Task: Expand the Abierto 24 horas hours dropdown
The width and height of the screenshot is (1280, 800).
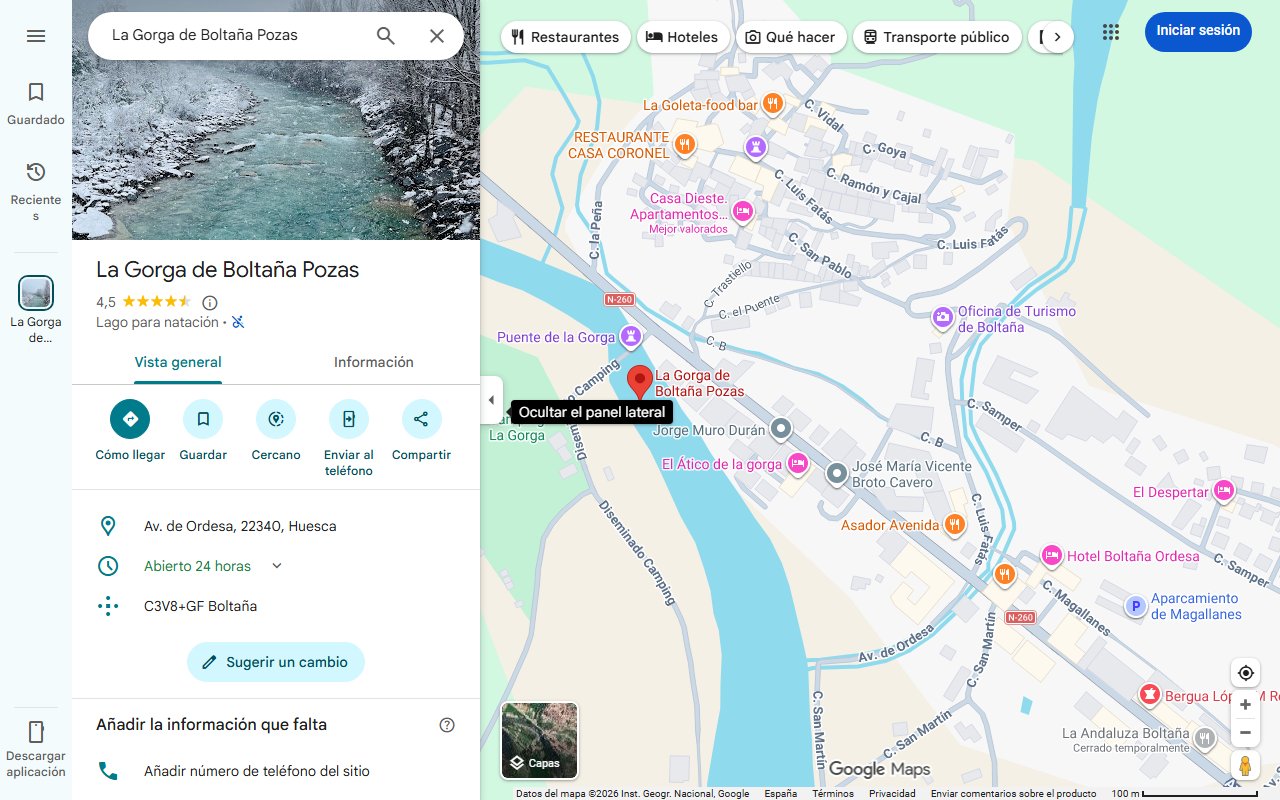Action: click(275, 565)
